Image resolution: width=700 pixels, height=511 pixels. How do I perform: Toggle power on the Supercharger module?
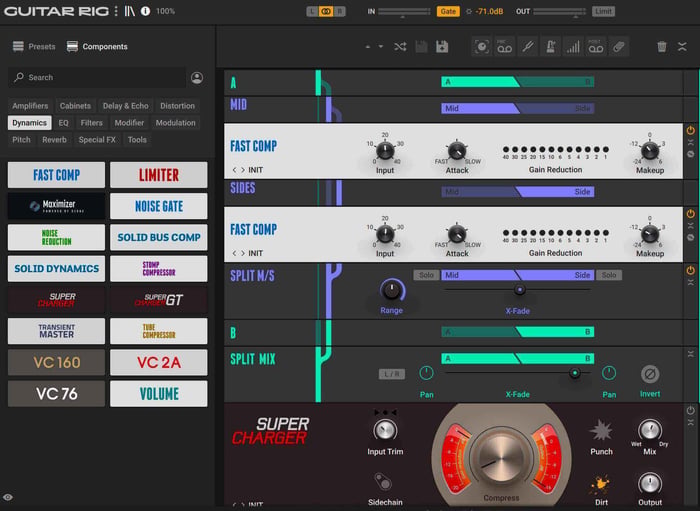pyautogui.click(x=691, y=411)
